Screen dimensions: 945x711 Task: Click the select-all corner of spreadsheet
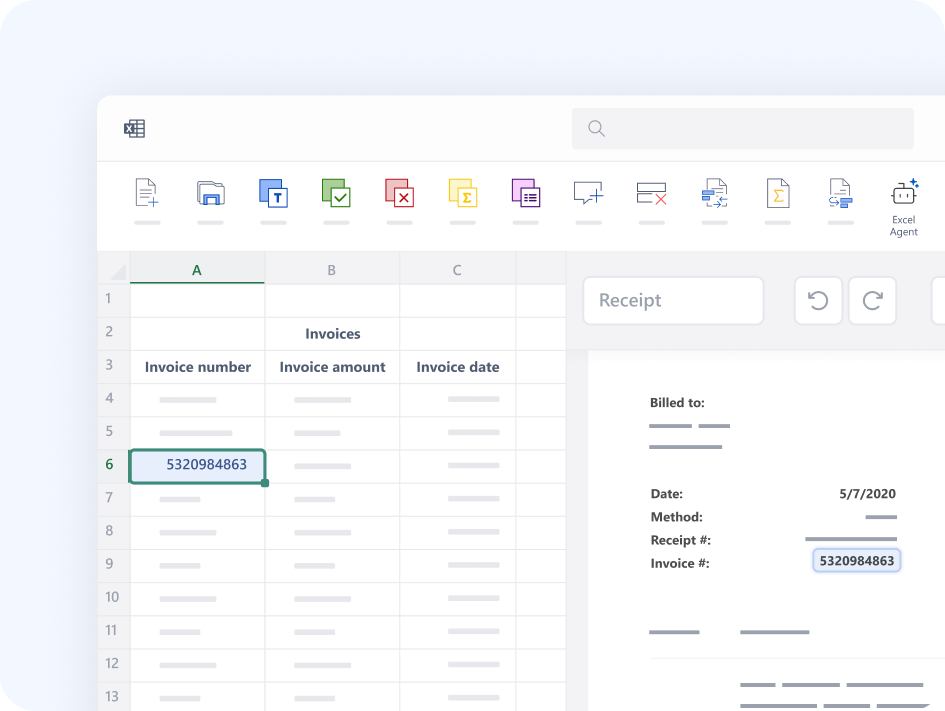(x=116, y=271)
